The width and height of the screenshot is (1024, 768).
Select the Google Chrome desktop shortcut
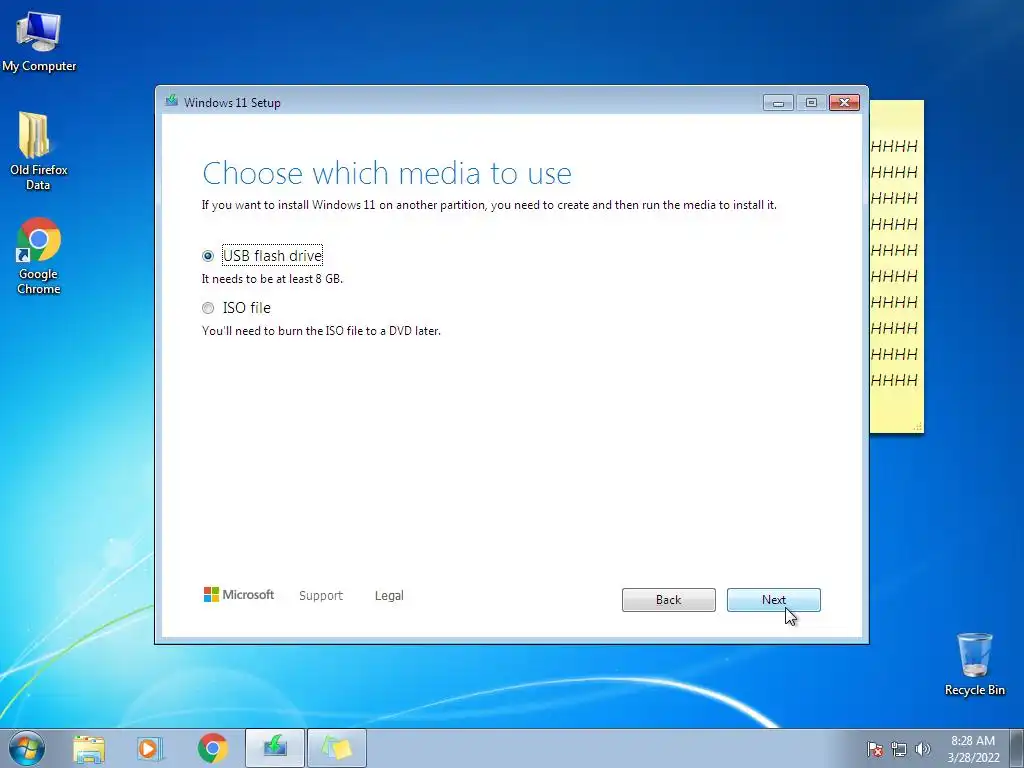(39, 256)
